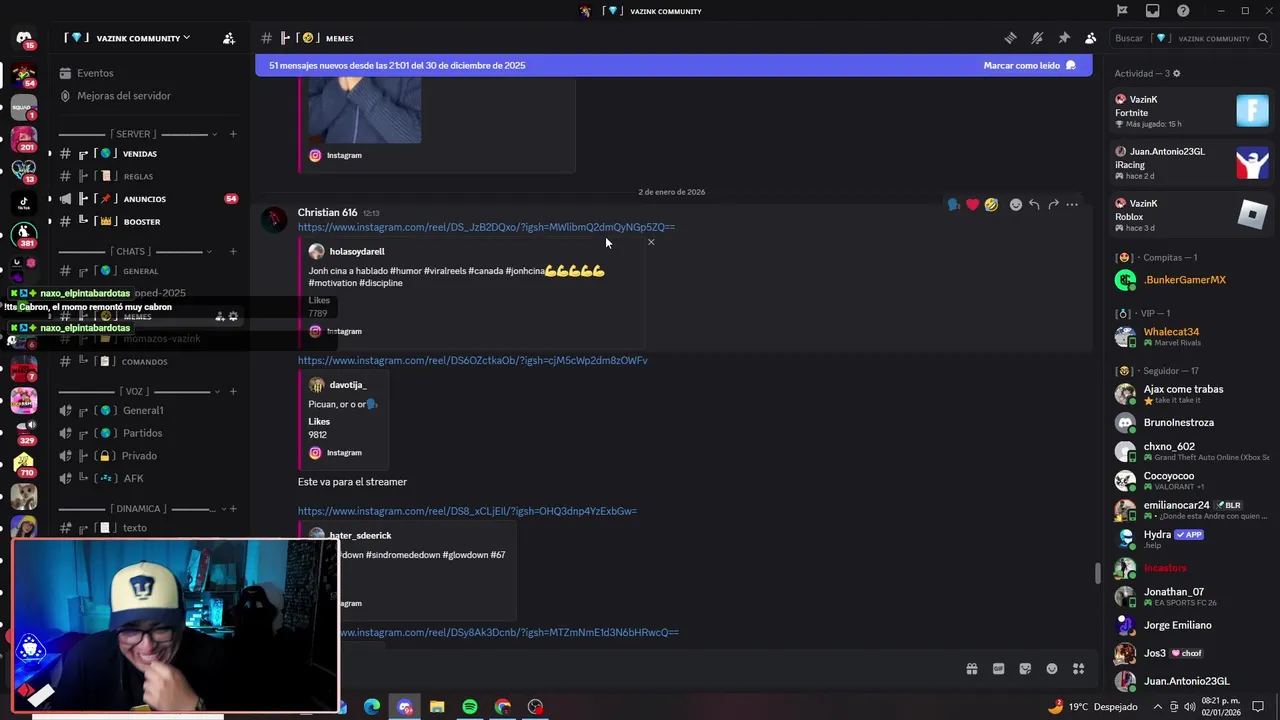The height and width of the screenshot is (720, 1280).
Task: Click invite people icon next to server name
Action: [229, 38]
